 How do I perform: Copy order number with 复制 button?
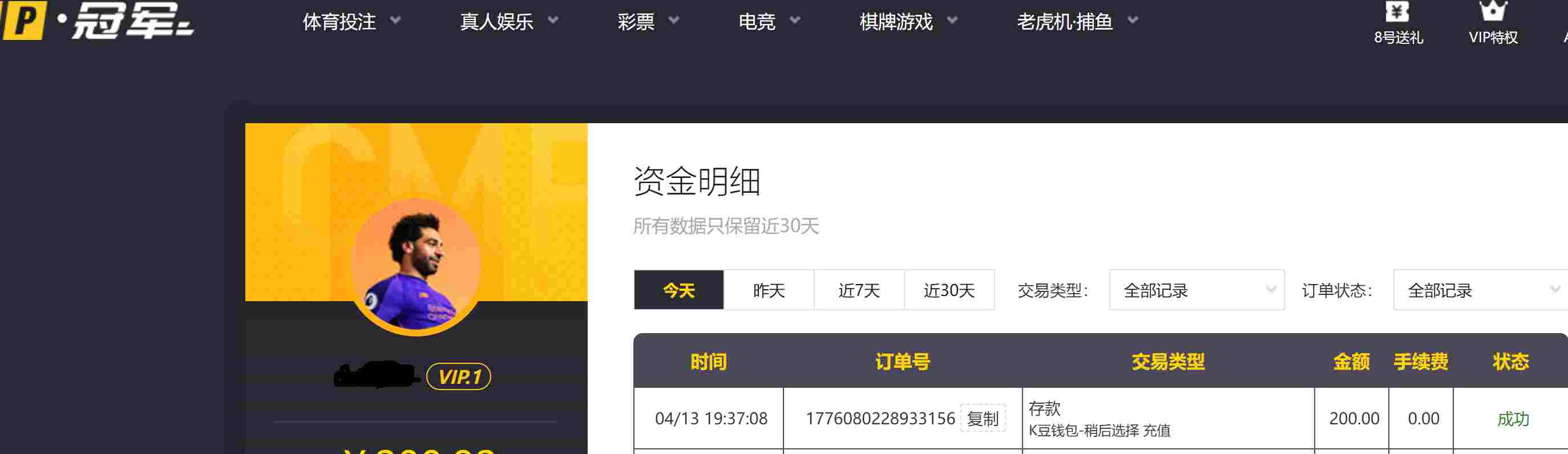pyautogui.click(x=983, y=419)
